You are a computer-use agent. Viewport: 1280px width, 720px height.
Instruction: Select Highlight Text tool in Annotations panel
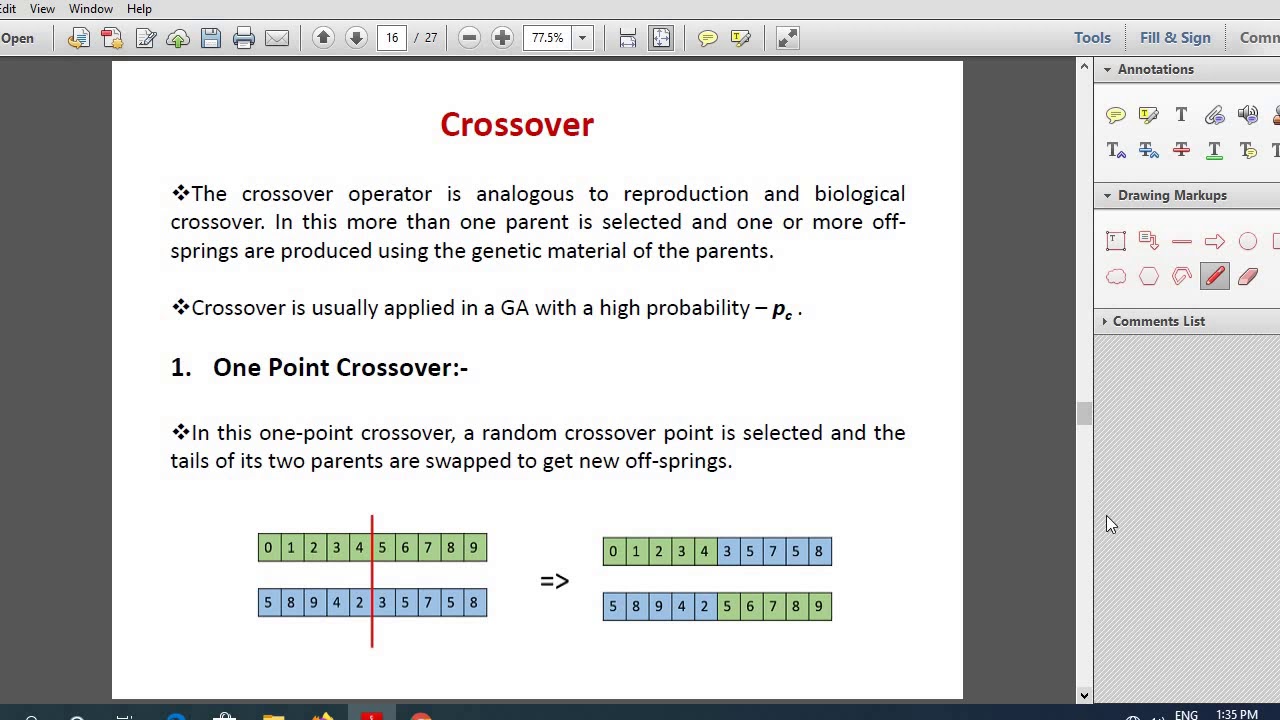(1149, 116)
